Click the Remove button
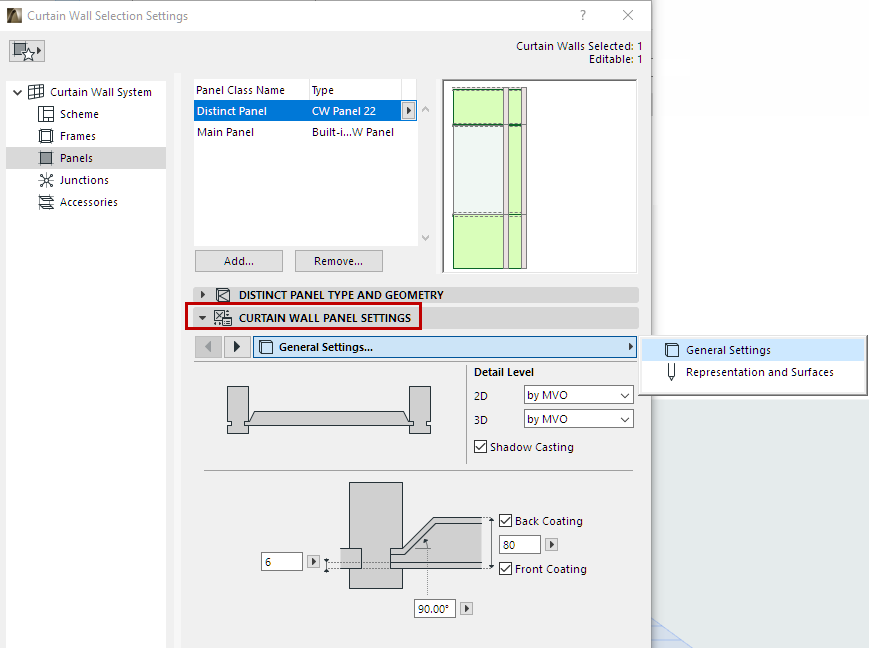 pos(338,260)
